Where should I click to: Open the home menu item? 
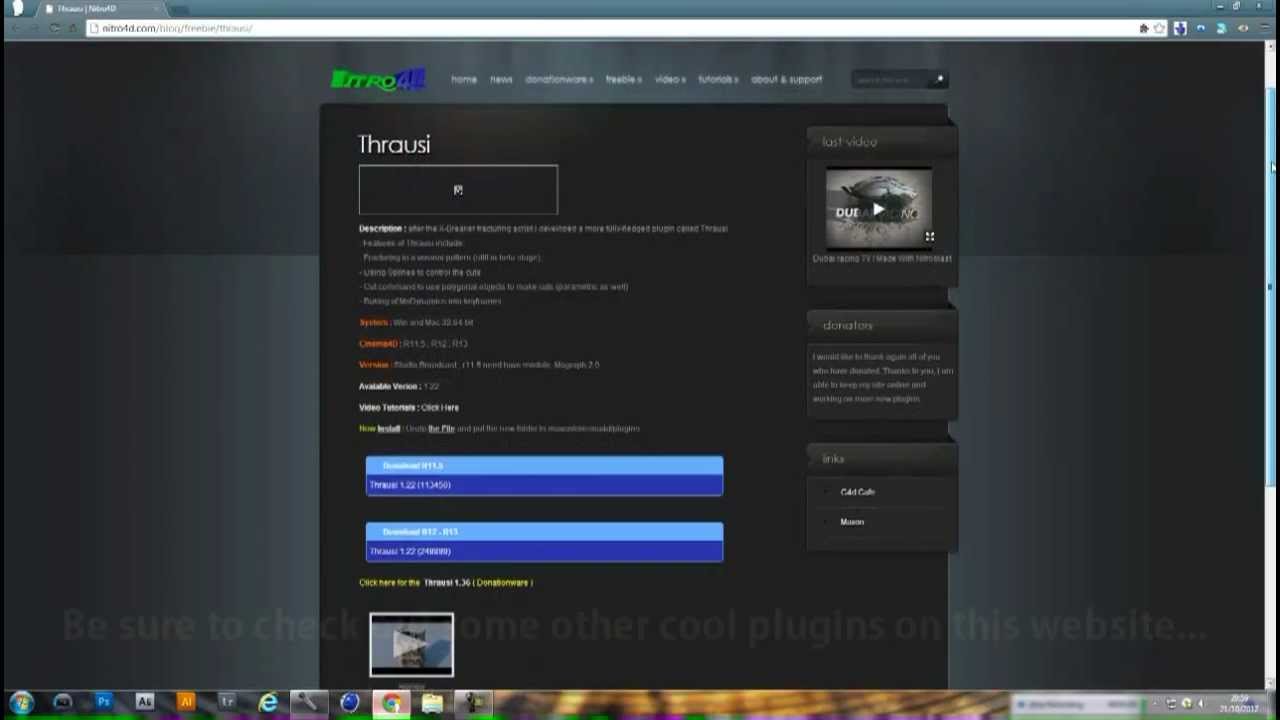pyautogui.click(x=464, y=79)
